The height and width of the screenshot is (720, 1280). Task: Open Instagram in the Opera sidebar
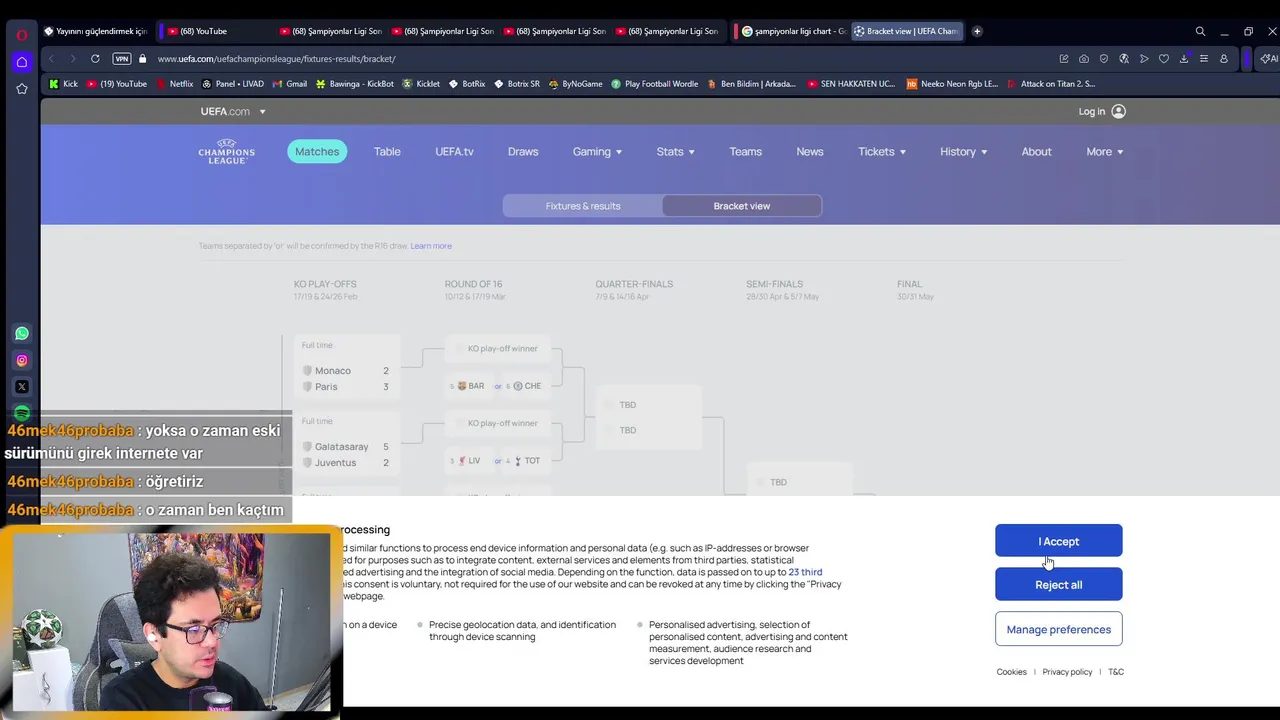coord(22,360)
